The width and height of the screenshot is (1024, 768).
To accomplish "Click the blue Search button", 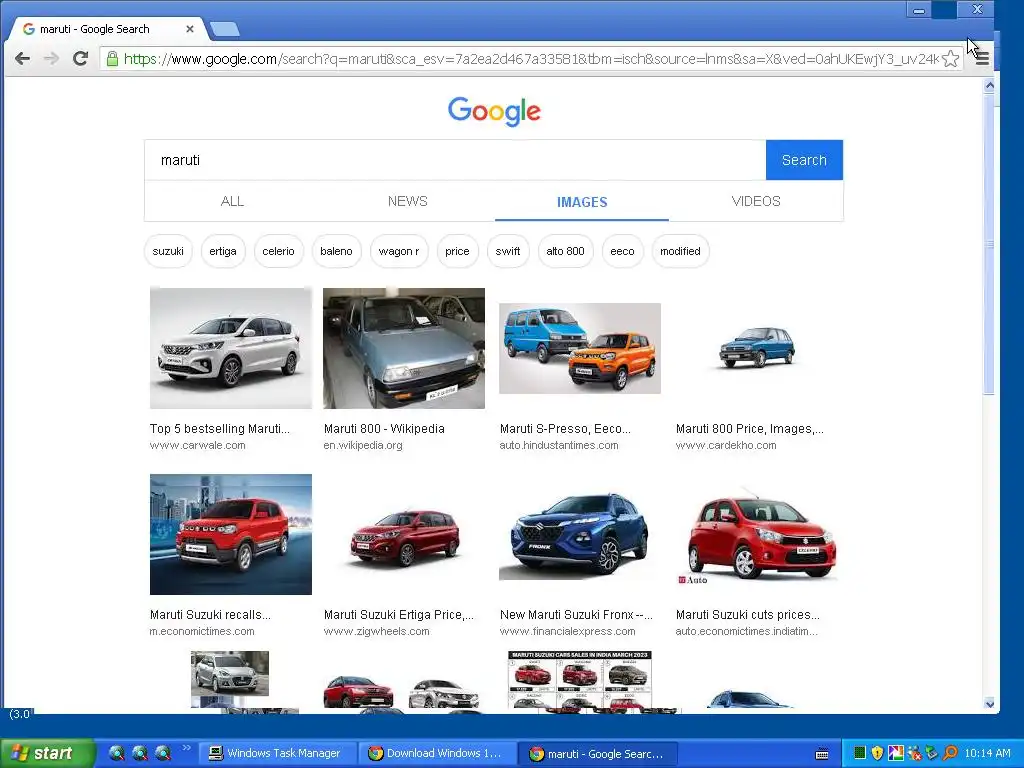I will click(804, 160).
